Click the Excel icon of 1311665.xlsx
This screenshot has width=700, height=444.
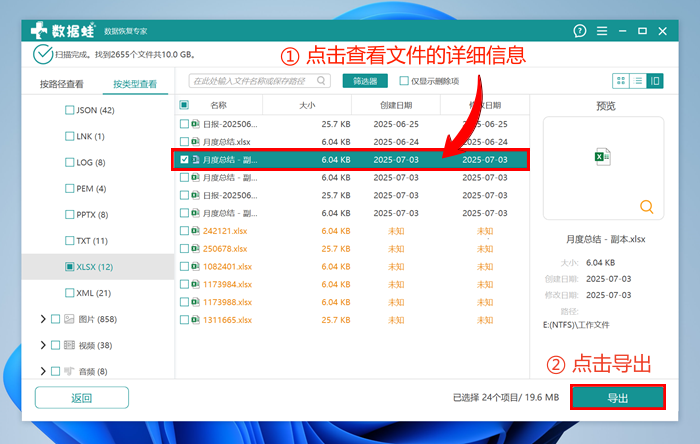pos(195,320)
